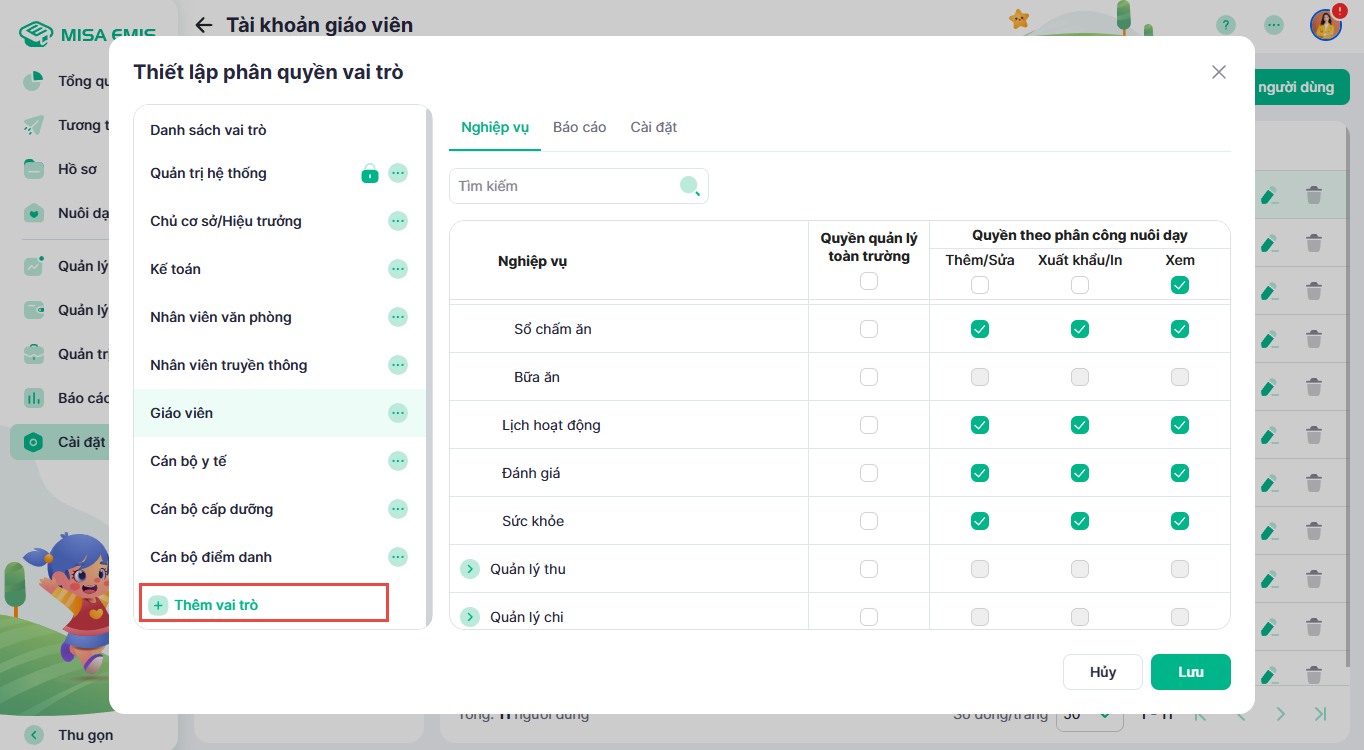Expand the Quản lý chi group

[470, 617]
